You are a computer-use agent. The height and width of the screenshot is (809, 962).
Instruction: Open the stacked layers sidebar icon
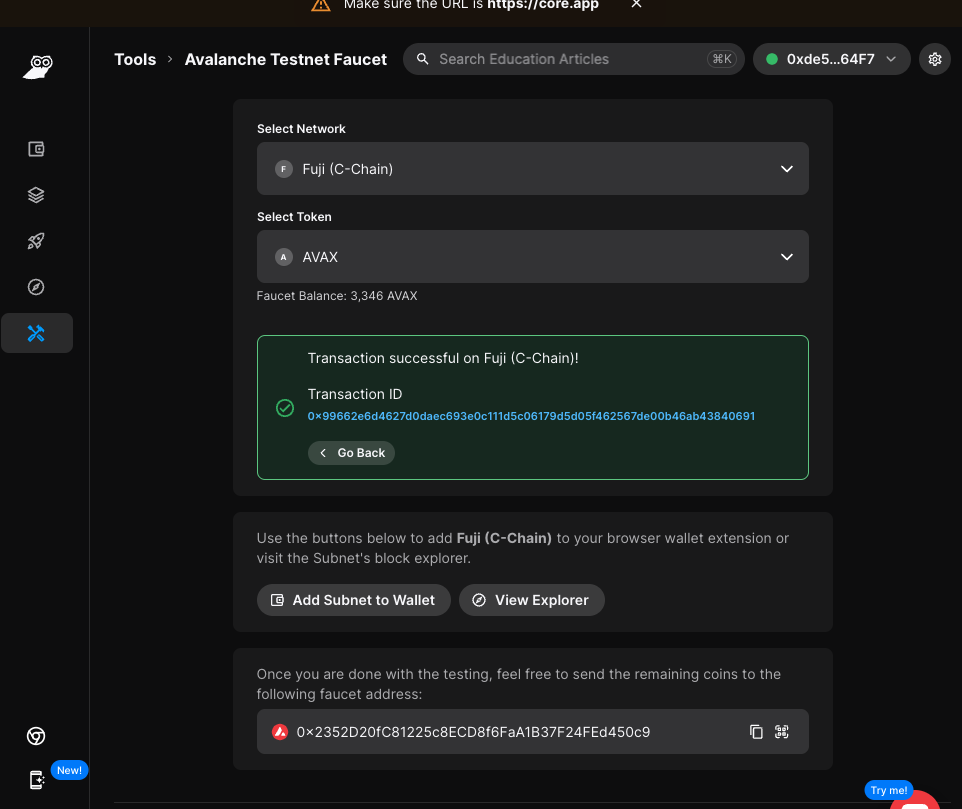tap(36, 195)
